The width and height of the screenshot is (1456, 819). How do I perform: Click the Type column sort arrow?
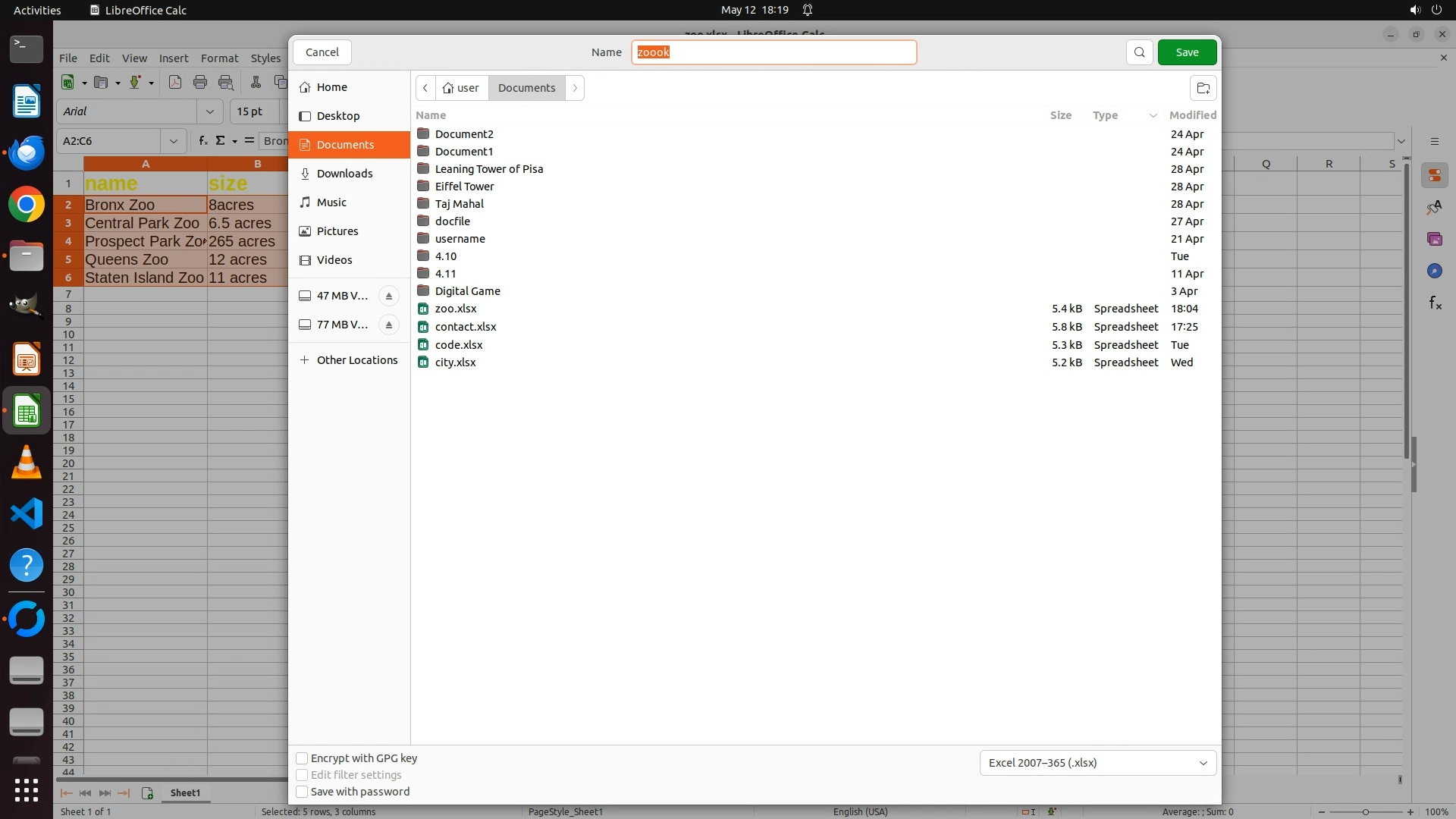click(1153, 115)
